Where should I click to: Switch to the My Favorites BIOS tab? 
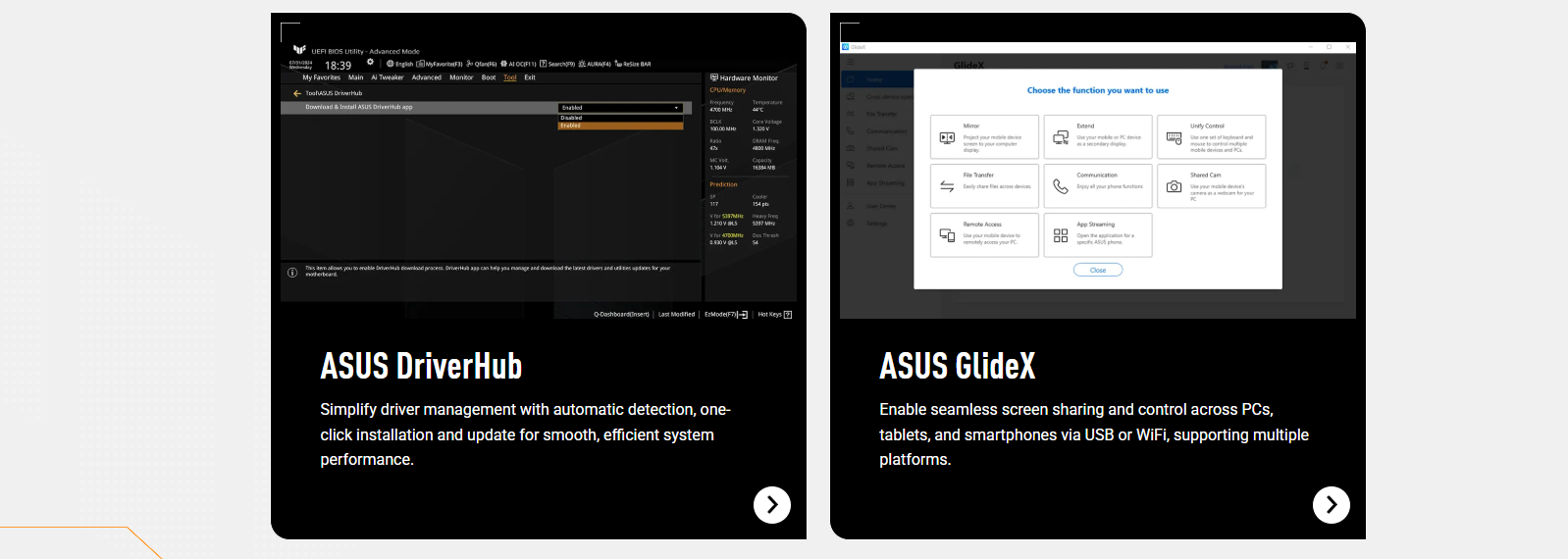click(x=321, y=77)
